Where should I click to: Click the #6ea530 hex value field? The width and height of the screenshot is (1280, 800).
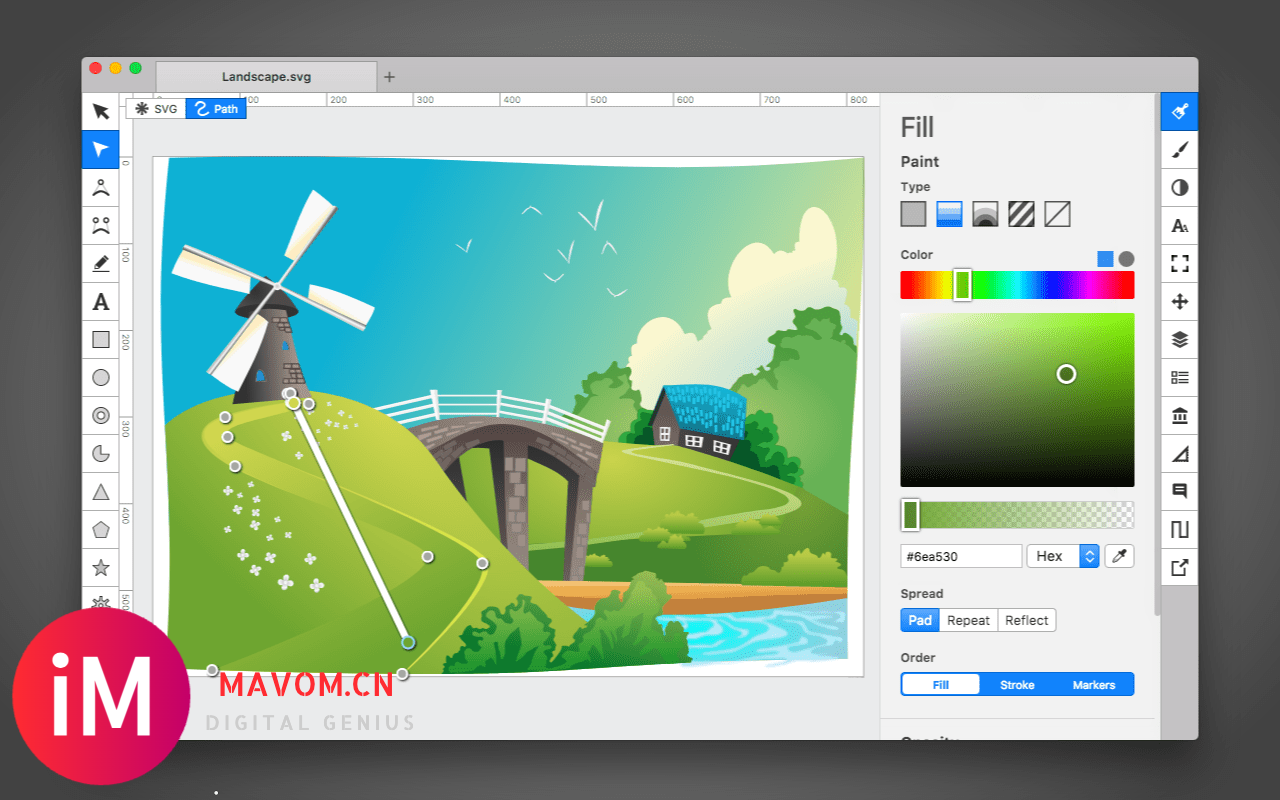click(x=961, y=556)
